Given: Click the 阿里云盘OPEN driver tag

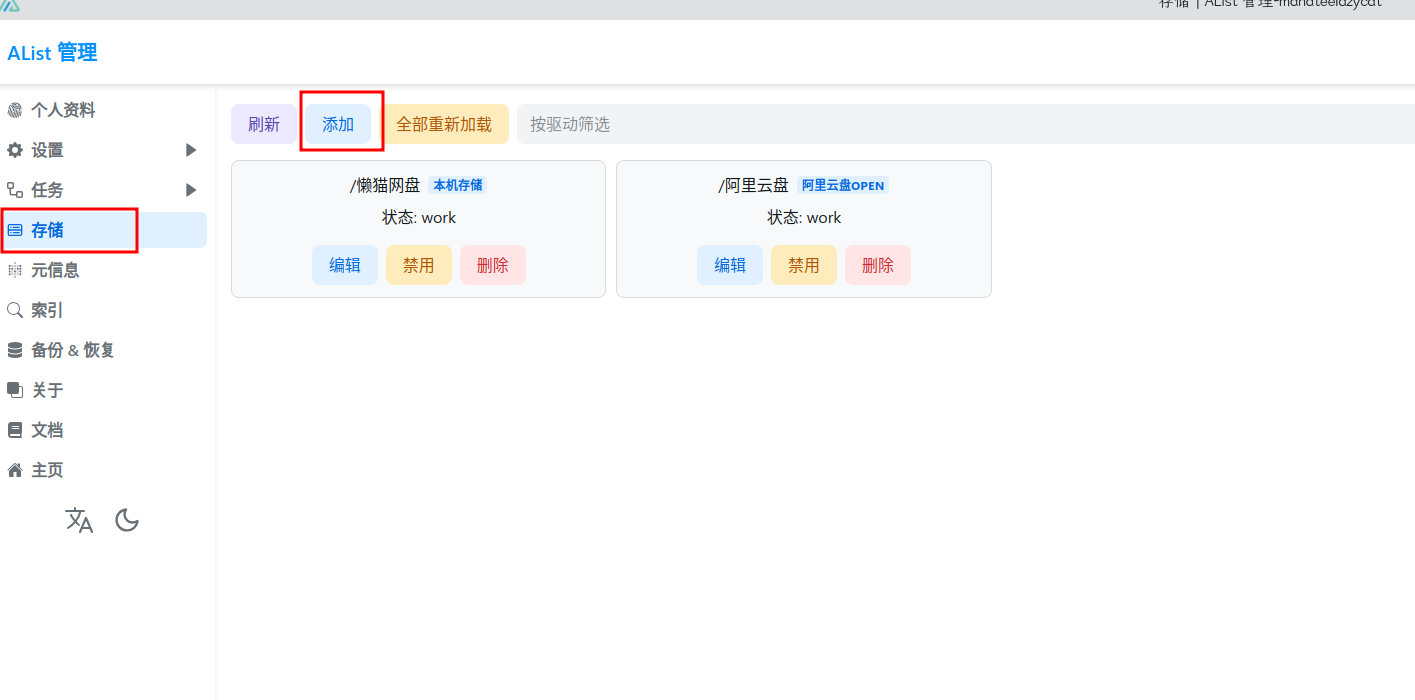Looking at the screenshot, I should tap(844, 185).
